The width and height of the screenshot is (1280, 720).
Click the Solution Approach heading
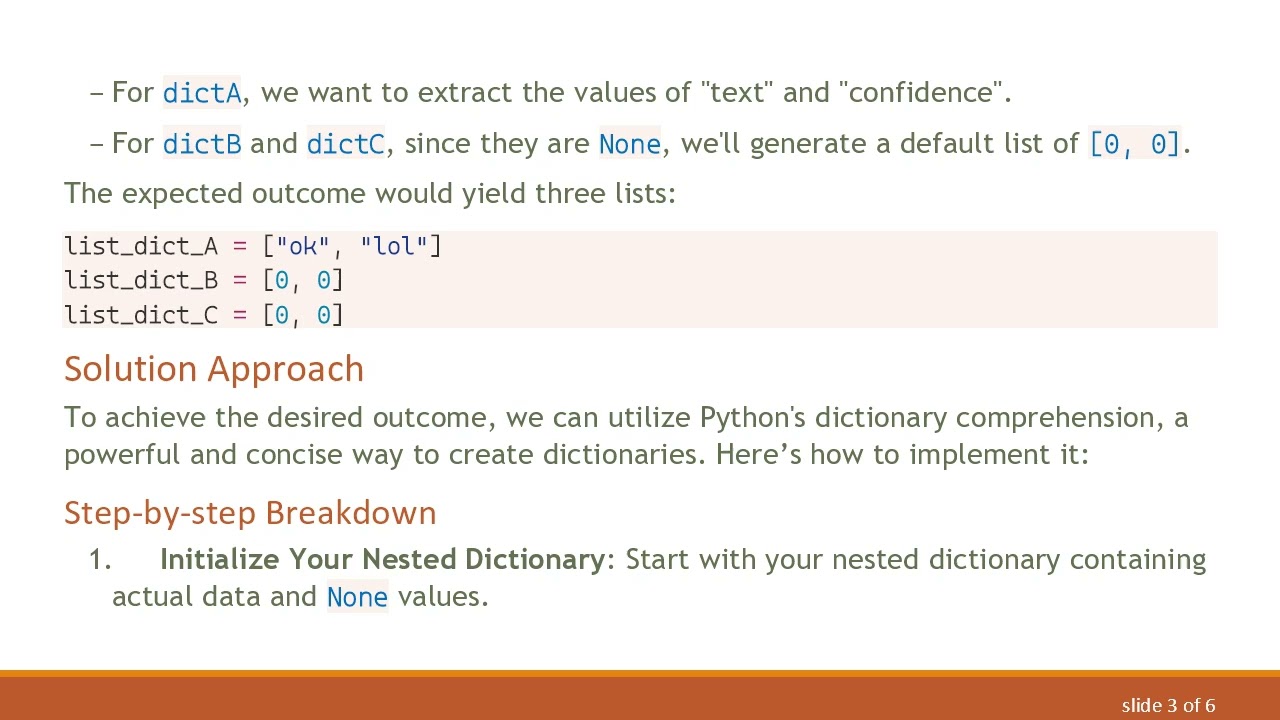click(214, 369)
